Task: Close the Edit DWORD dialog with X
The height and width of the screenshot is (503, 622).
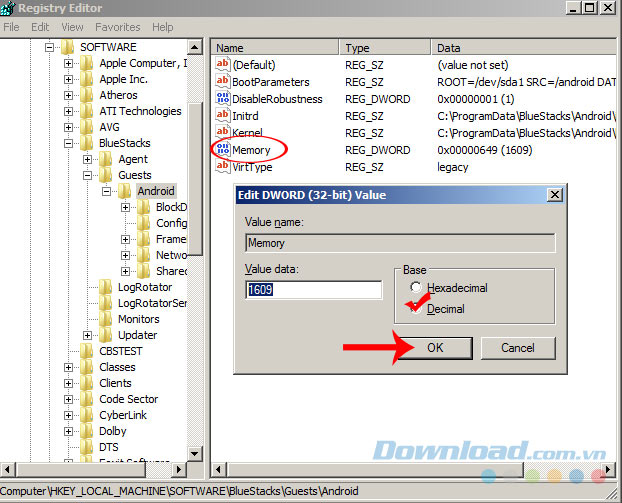Action: click(555, 194)
